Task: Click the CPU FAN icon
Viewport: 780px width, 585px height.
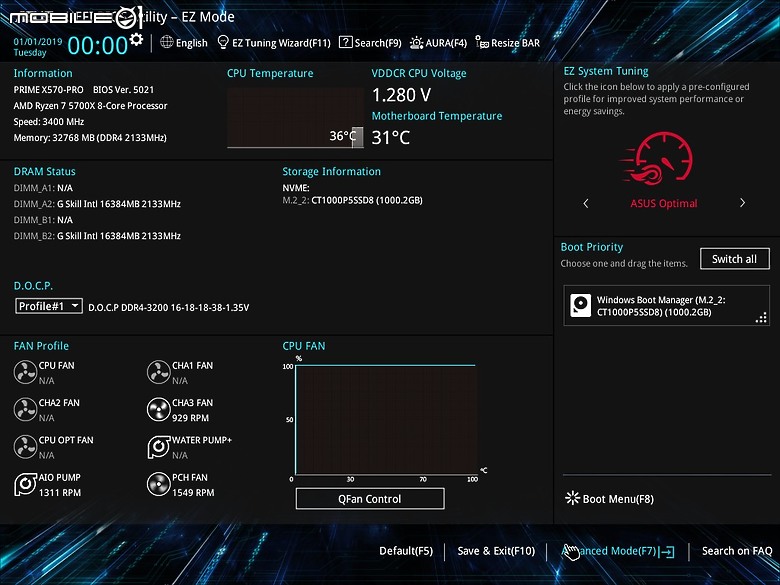Action: pyautogui.click(x=25, y=372)
